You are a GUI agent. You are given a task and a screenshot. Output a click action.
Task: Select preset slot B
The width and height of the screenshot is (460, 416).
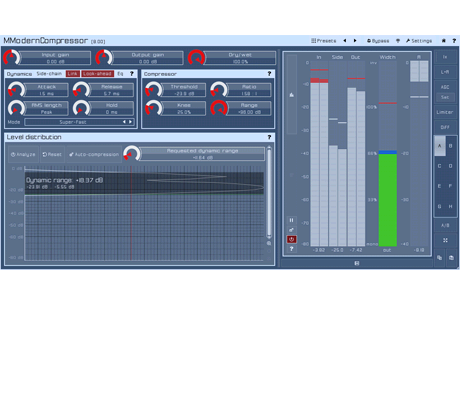pyautogui.click(x=450, y=146)
